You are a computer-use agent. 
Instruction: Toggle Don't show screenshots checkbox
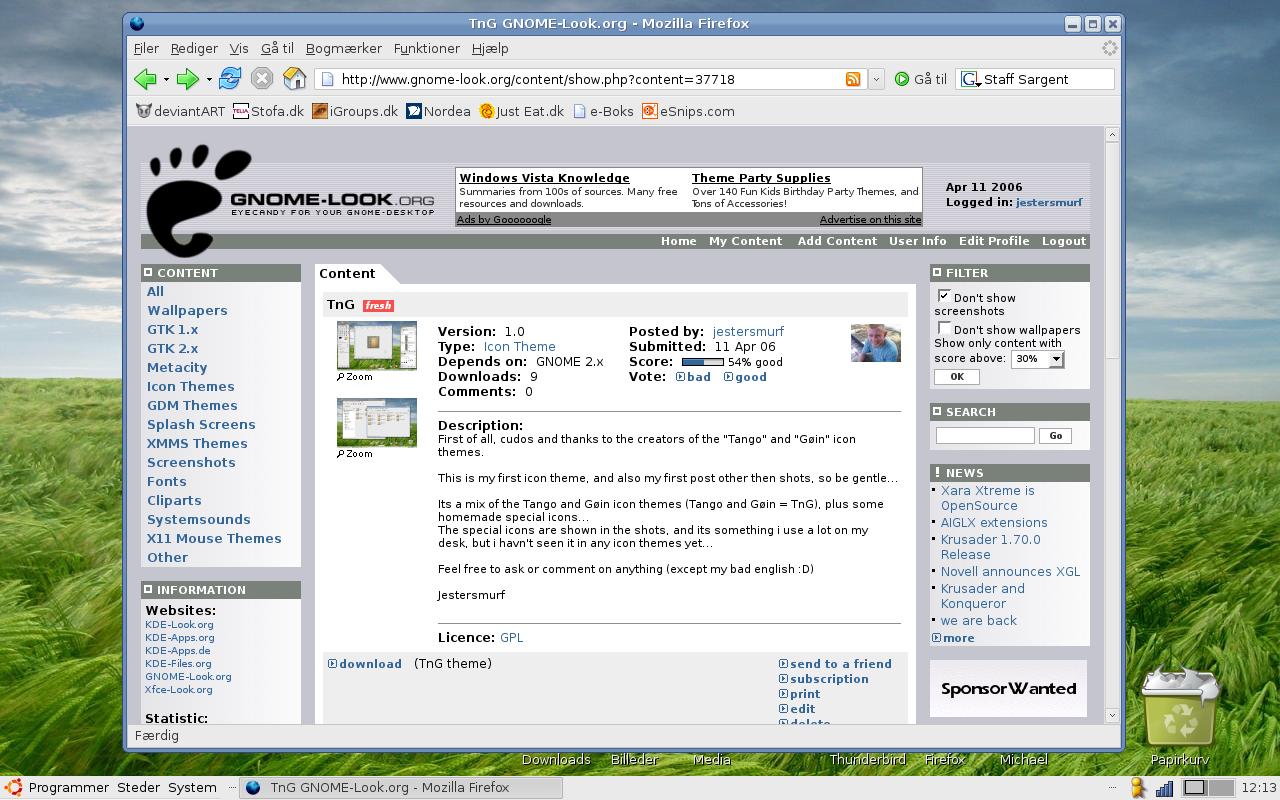944,296
